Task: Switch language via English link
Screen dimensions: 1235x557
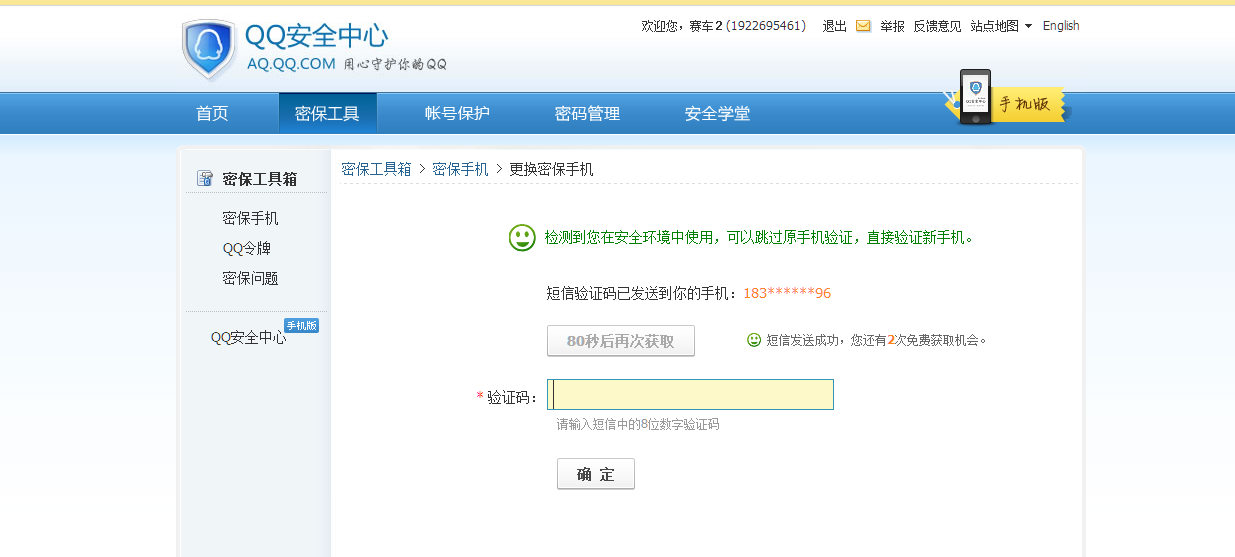Action: click(x=1061, y=26)
